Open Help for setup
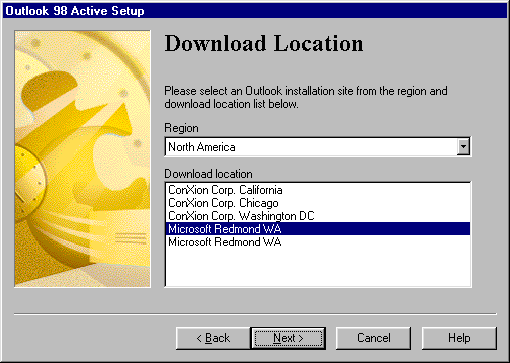 pyautogui.click(x=459, y=338)
